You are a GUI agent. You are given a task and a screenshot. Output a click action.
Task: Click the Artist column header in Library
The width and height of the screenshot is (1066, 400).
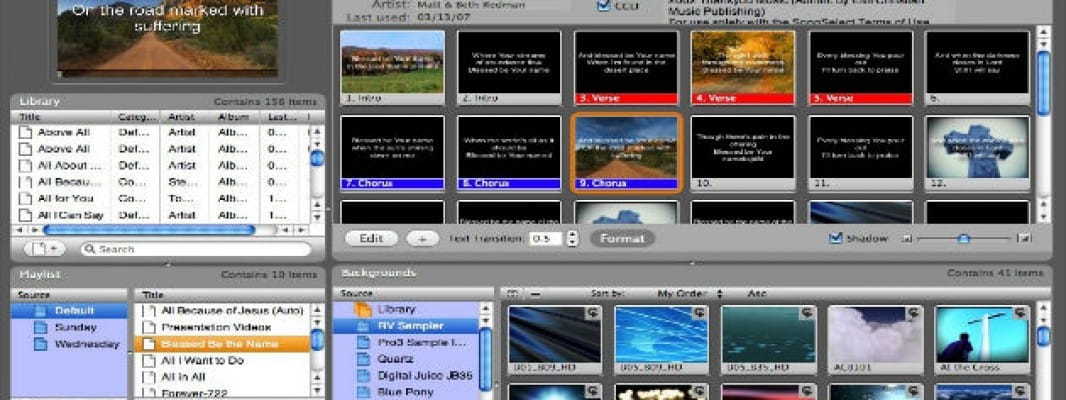[186, 117]
